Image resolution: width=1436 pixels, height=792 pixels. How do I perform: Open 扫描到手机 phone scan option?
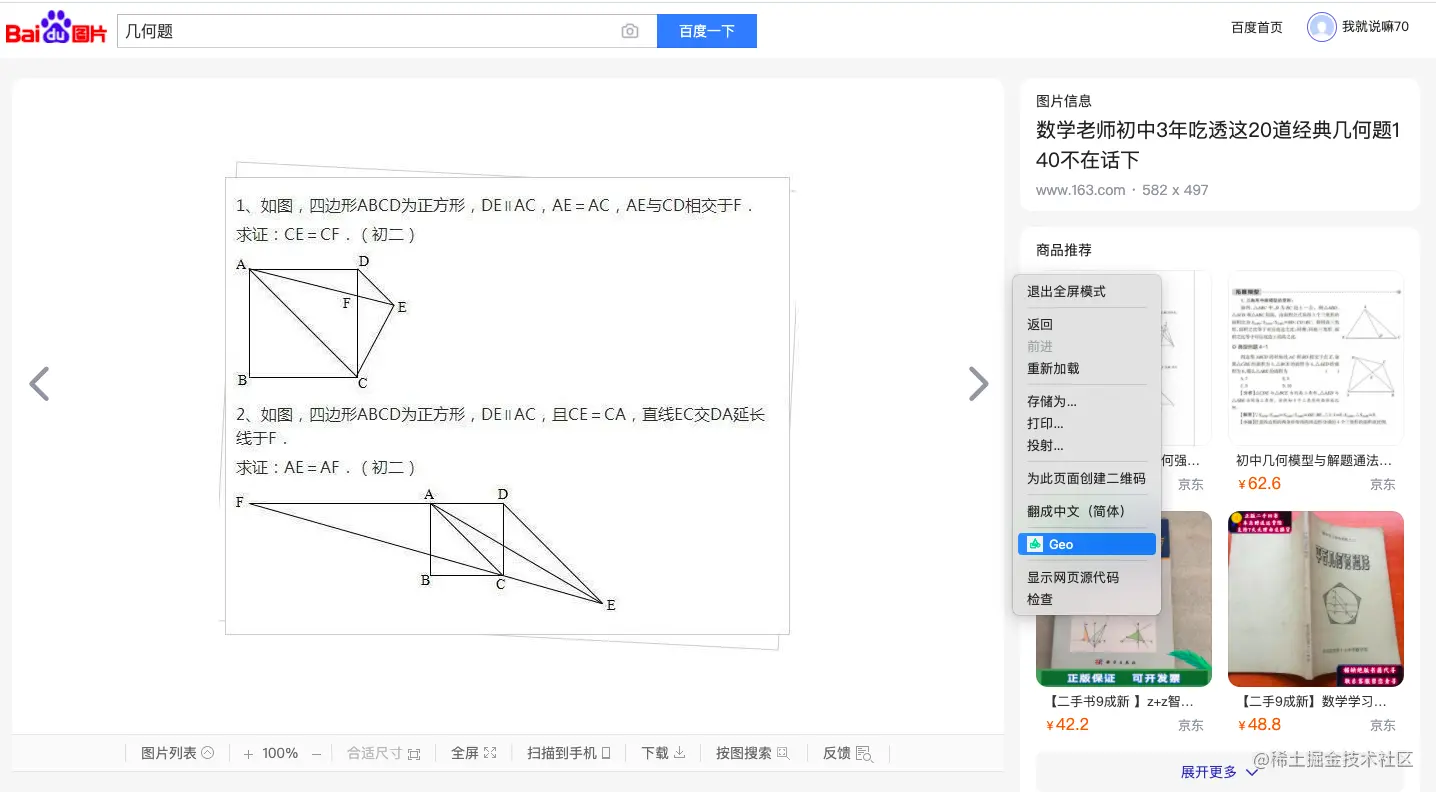click(568, 752)
